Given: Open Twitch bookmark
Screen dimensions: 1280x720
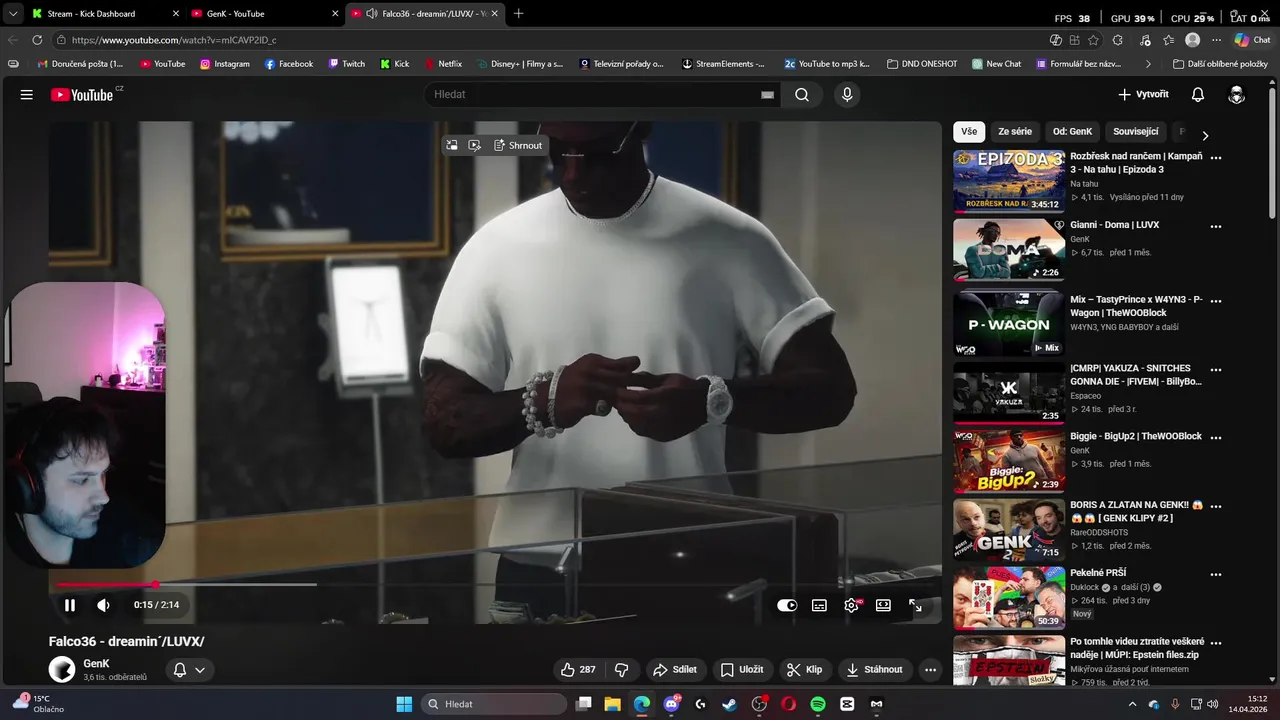Looking at the screenshot, I should tap(346, 64).
